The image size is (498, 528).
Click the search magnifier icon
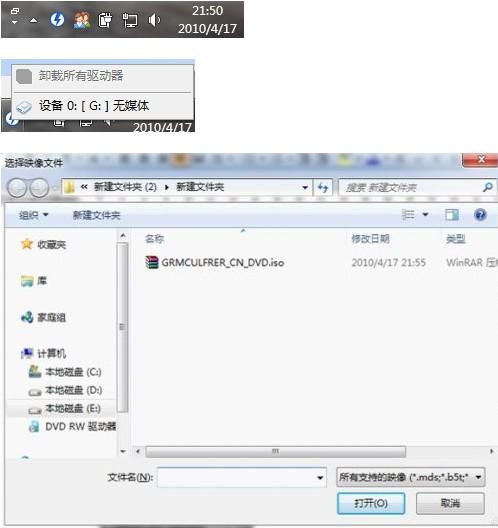click(x=488, y=187)
